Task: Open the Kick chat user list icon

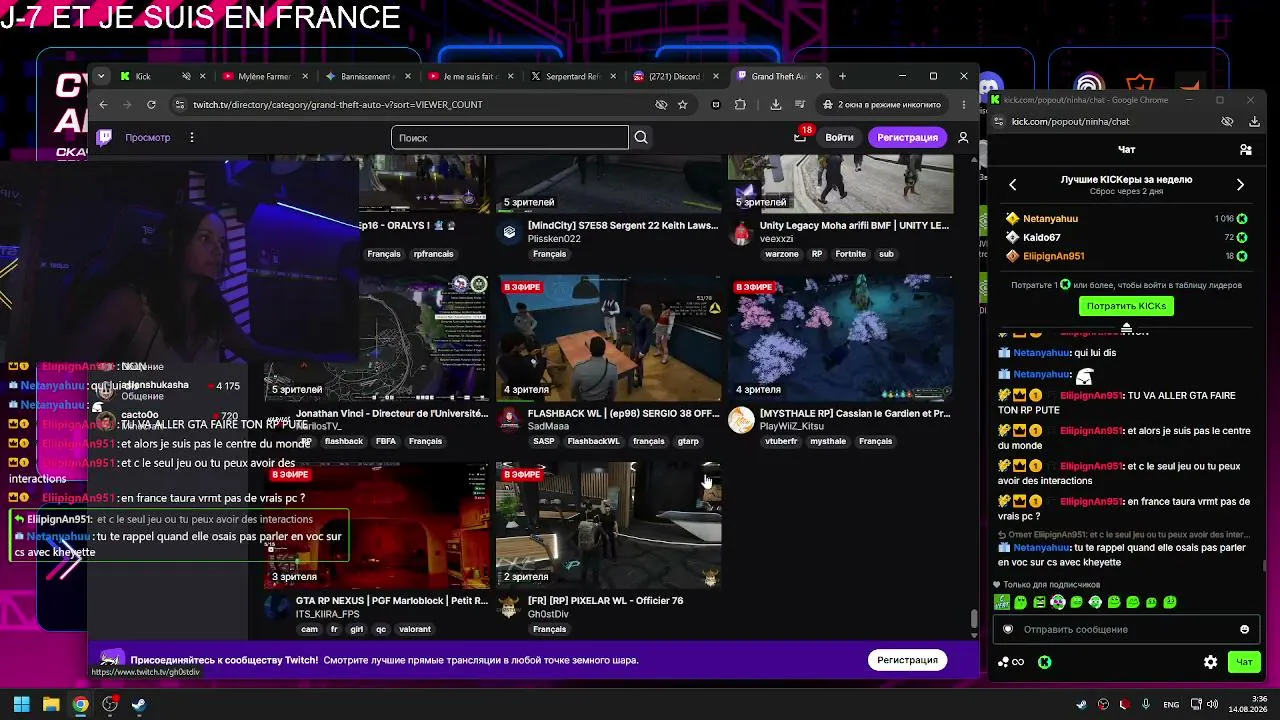Action: pyautogui.click(x=1246, y=149)
